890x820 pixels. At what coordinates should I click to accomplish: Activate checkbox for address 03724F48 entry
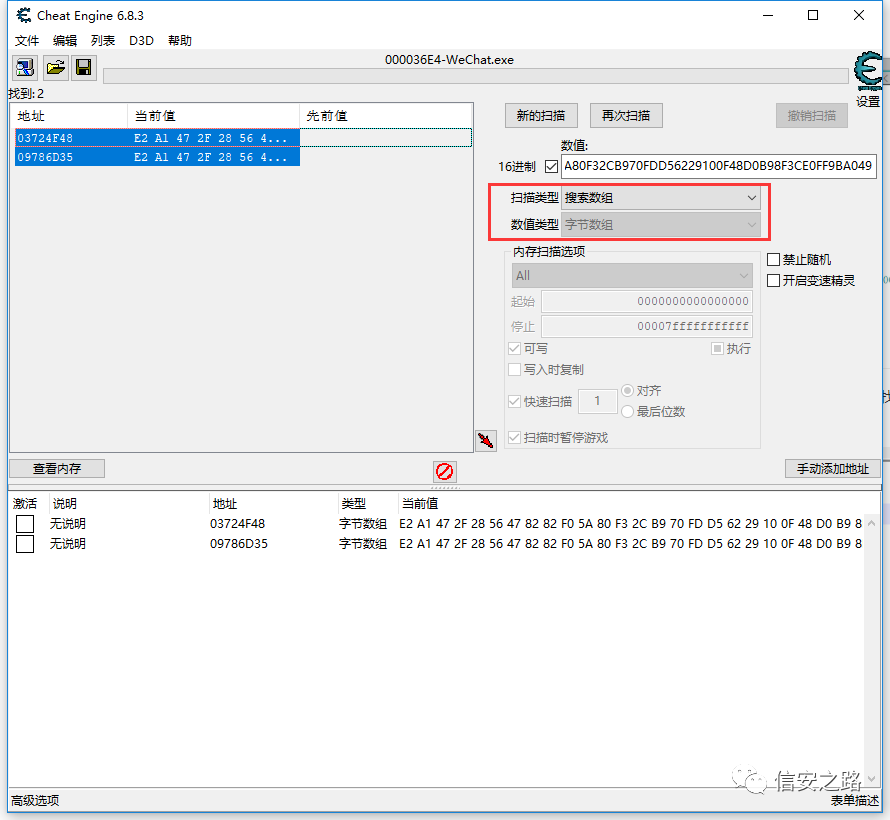[25, 524]
